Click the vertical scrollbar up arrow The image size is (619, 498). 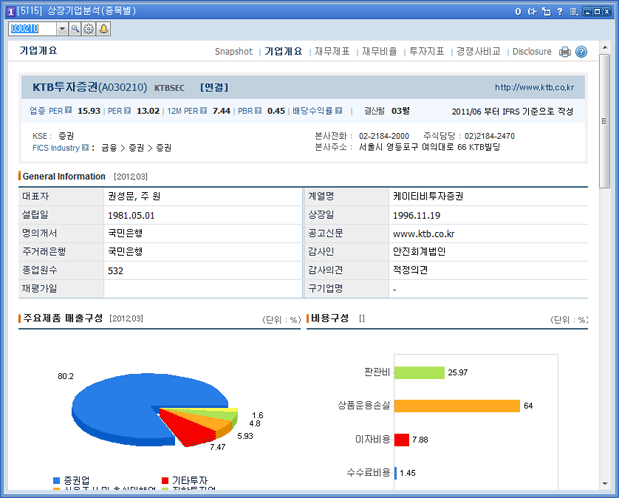point(604,46)
